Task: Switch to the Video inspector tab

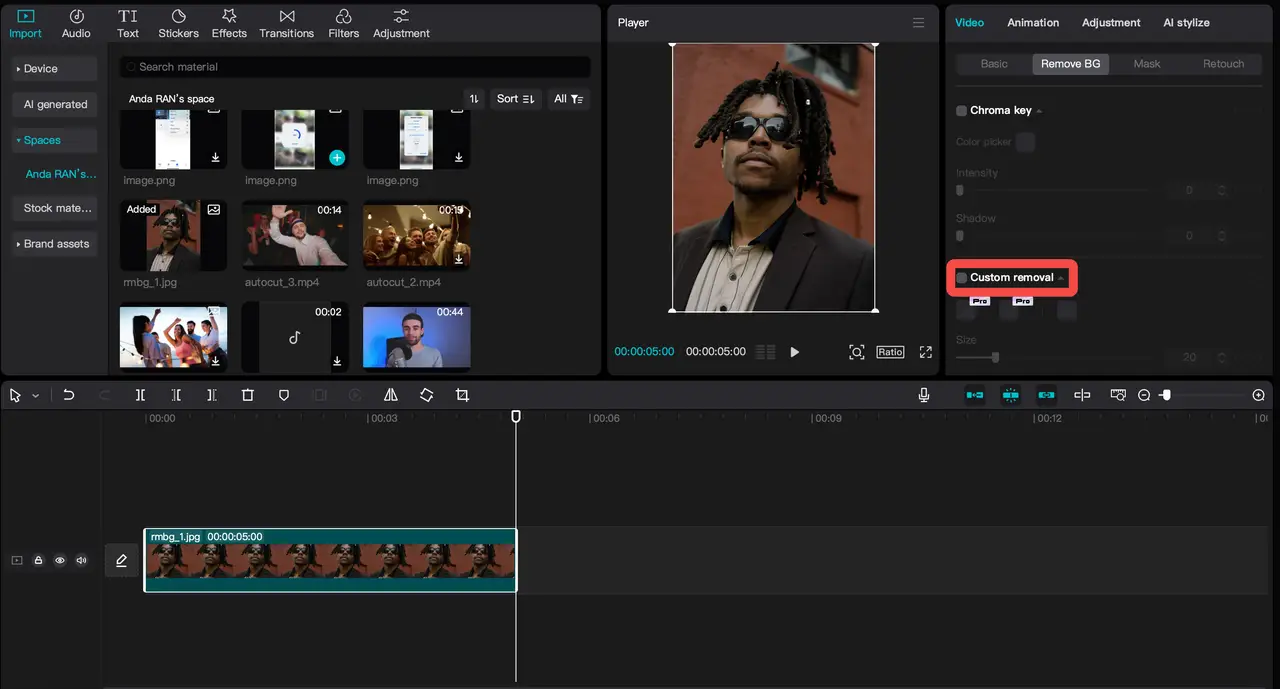Action: [x=969, y=22]
